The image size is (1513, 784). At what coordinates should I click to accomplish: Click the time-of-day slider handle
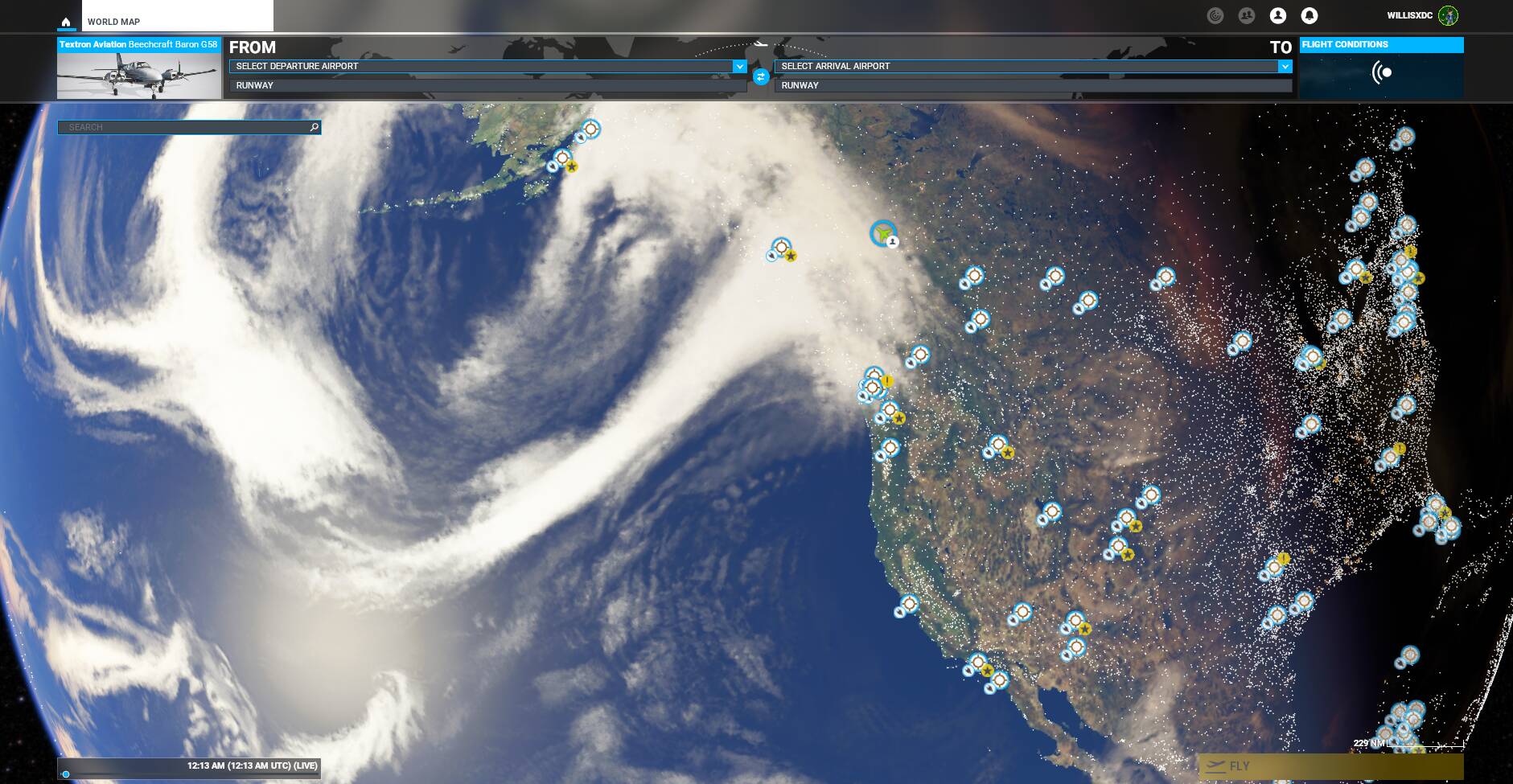(66, 774)
